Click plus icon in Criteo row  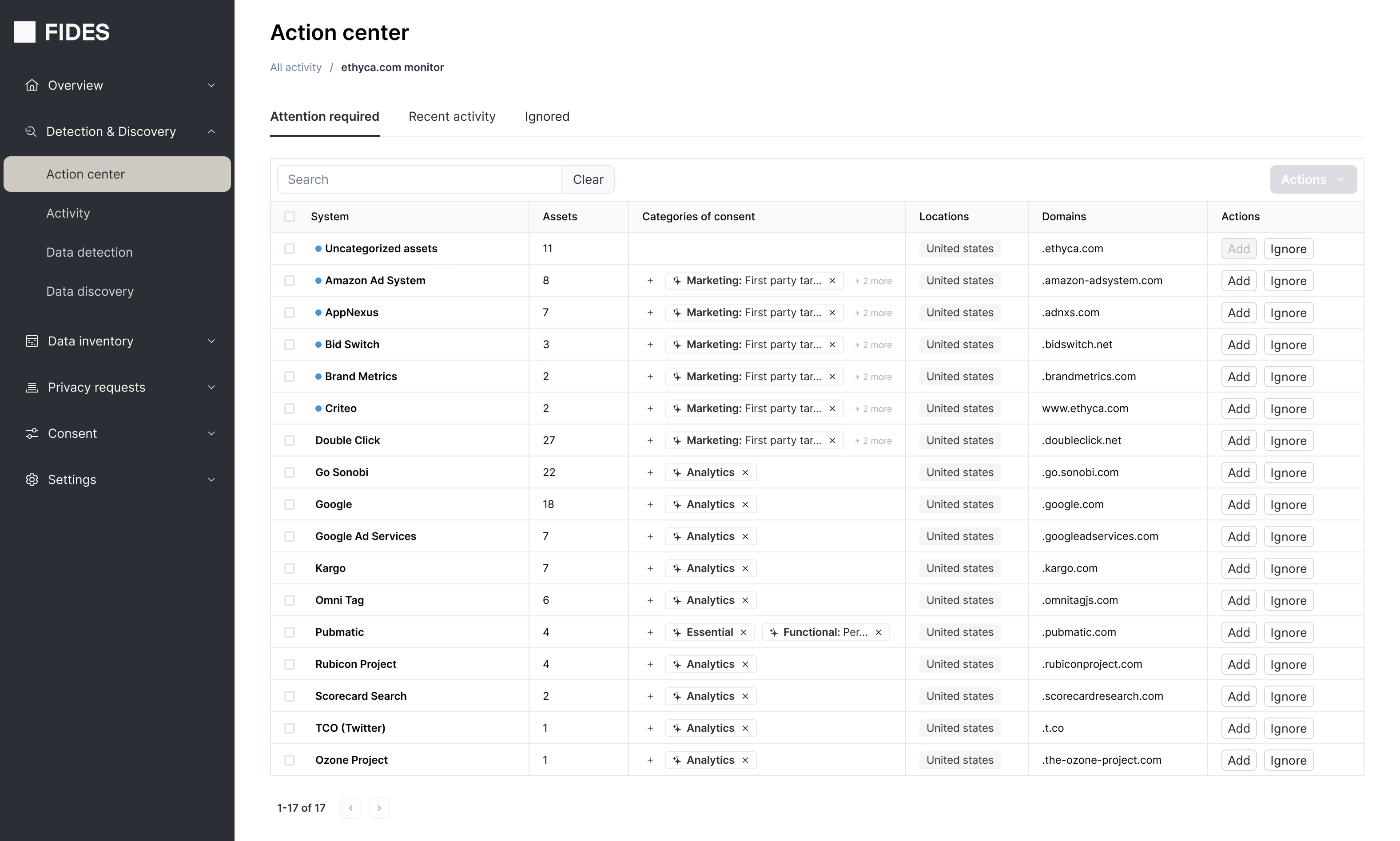650,409
